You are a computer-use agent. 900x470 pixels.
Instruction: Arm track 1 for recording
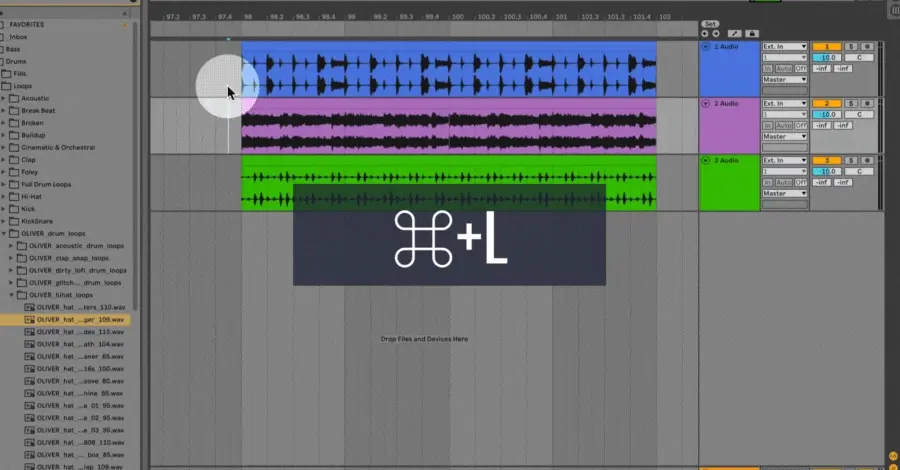pos(867,46)
